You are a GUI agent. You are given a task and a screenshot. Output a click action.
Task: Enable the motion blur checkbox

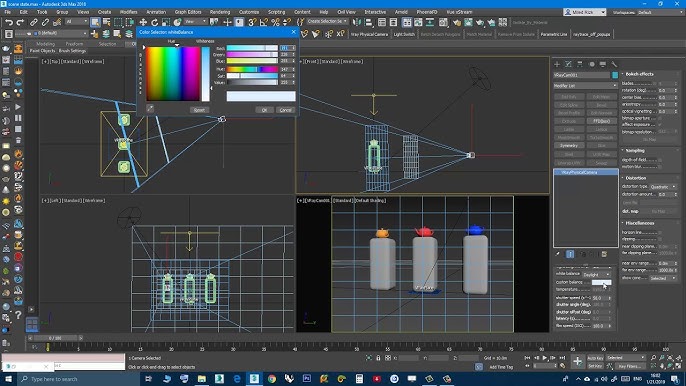660,166
